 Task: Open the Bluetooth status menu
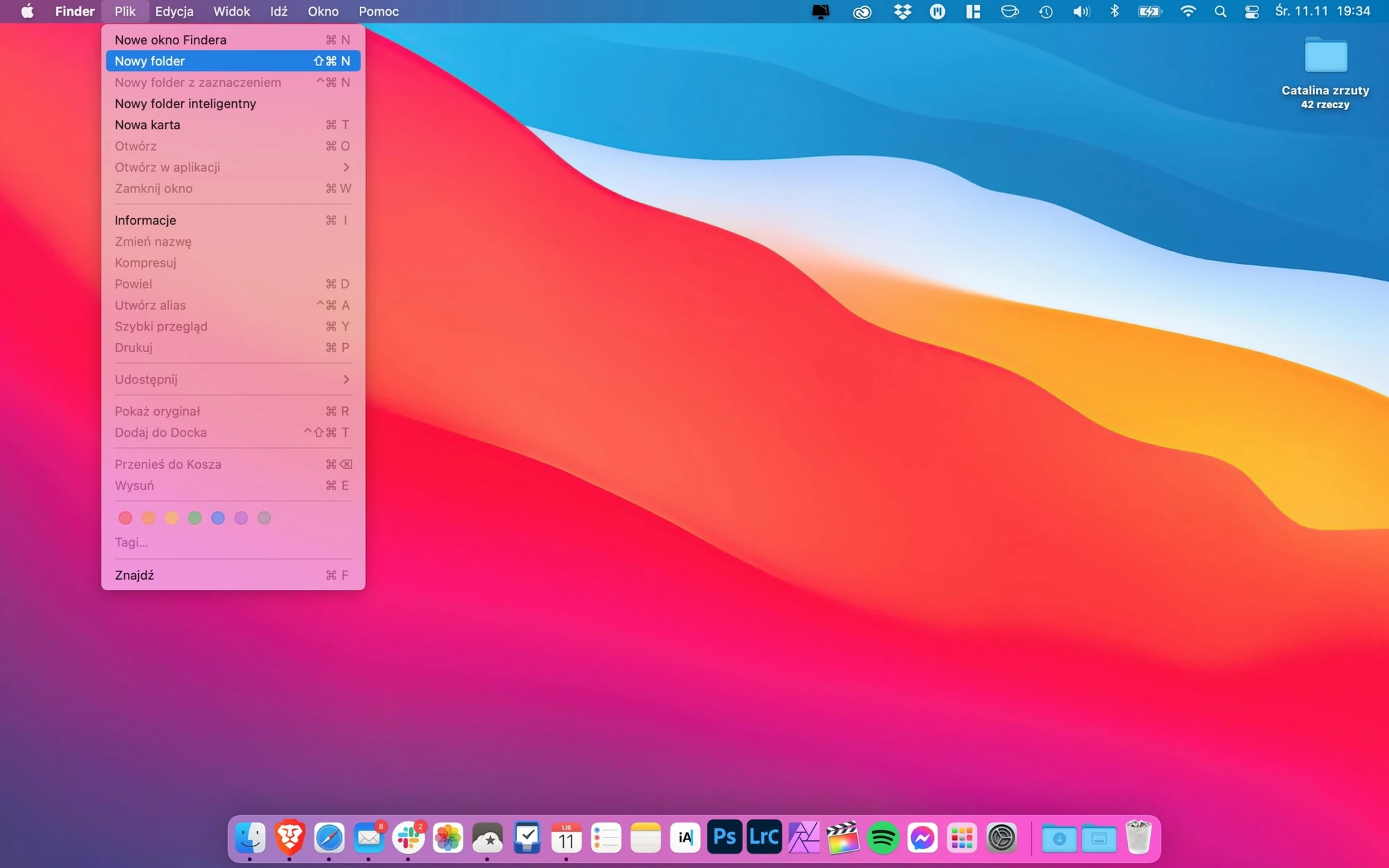point(1114,11)
